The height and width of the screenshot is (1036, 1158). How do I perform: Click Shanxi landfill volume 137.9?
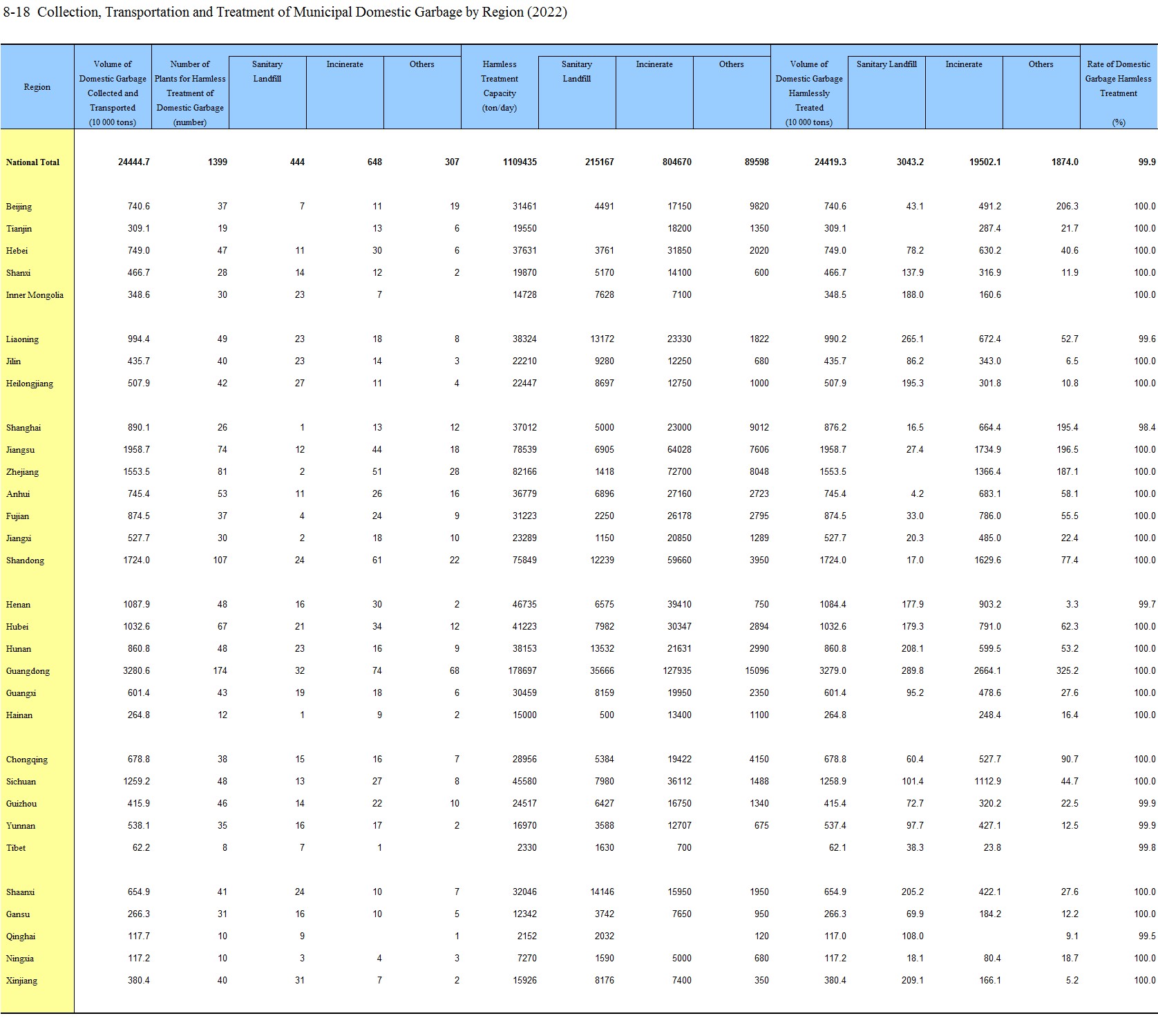pos(912,273)
